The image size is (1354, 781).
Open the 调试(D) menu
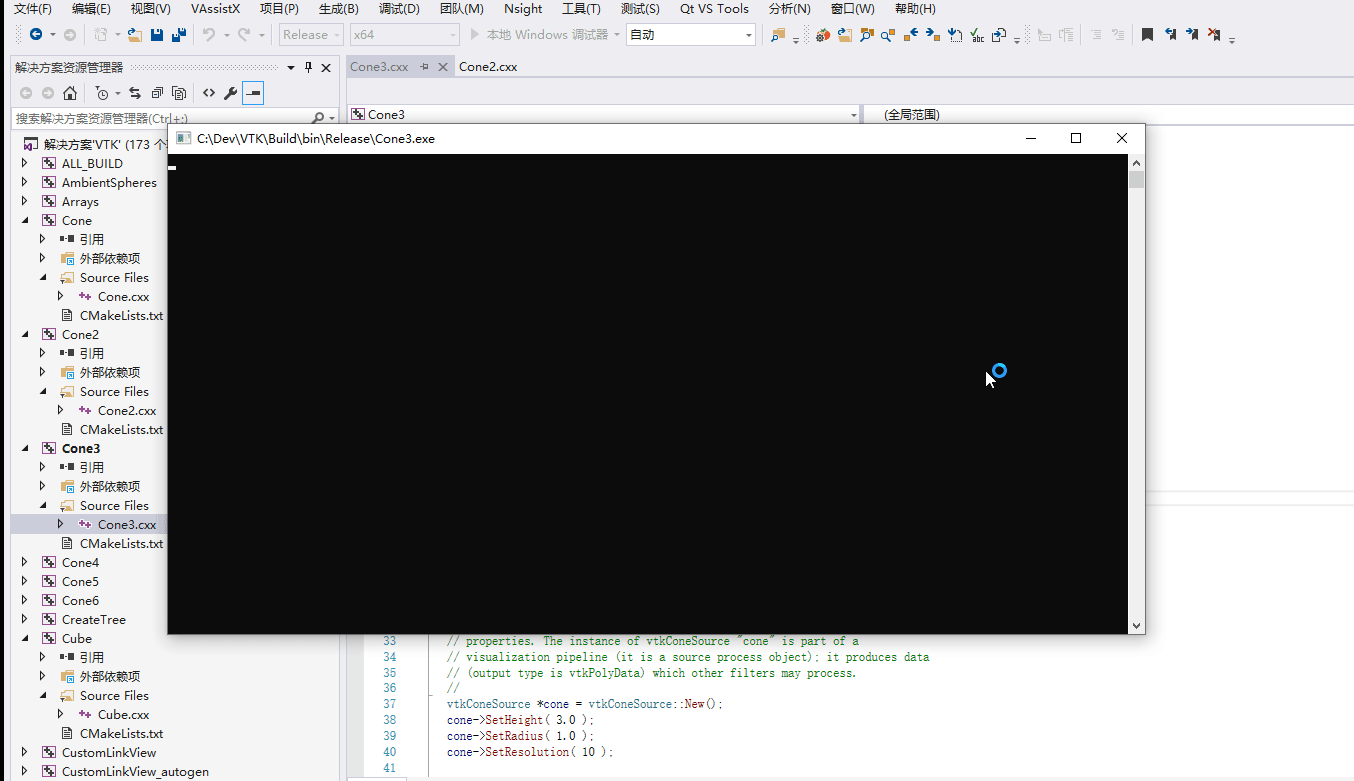399,9
